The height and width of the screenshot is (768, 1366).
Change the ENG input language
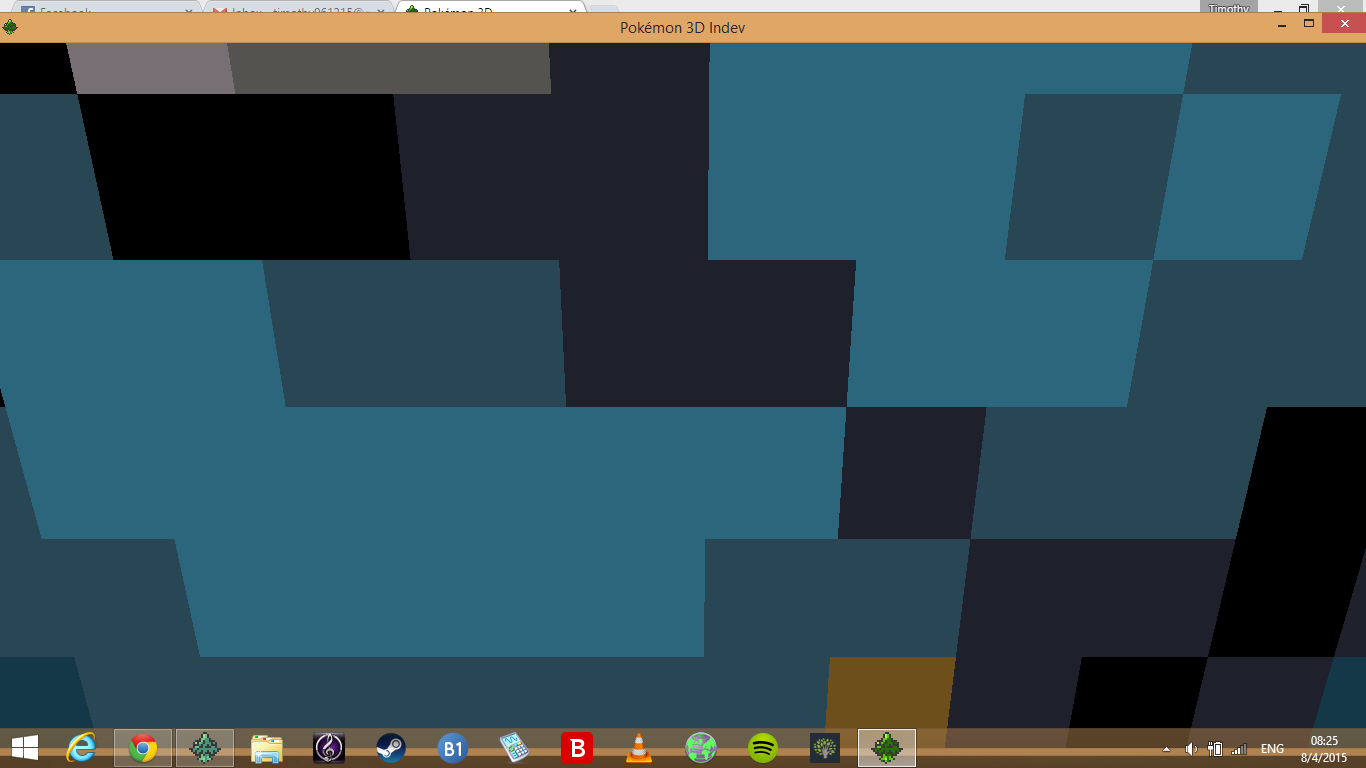pyautogui.click(x=1272, y=749)
